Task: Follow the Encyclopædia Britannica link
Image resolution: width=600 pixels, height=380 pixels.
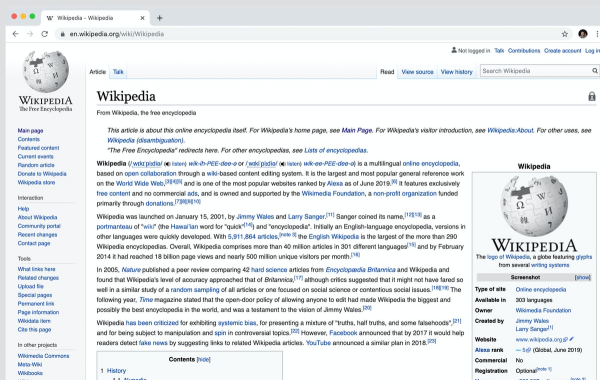Action: (360, 270)
